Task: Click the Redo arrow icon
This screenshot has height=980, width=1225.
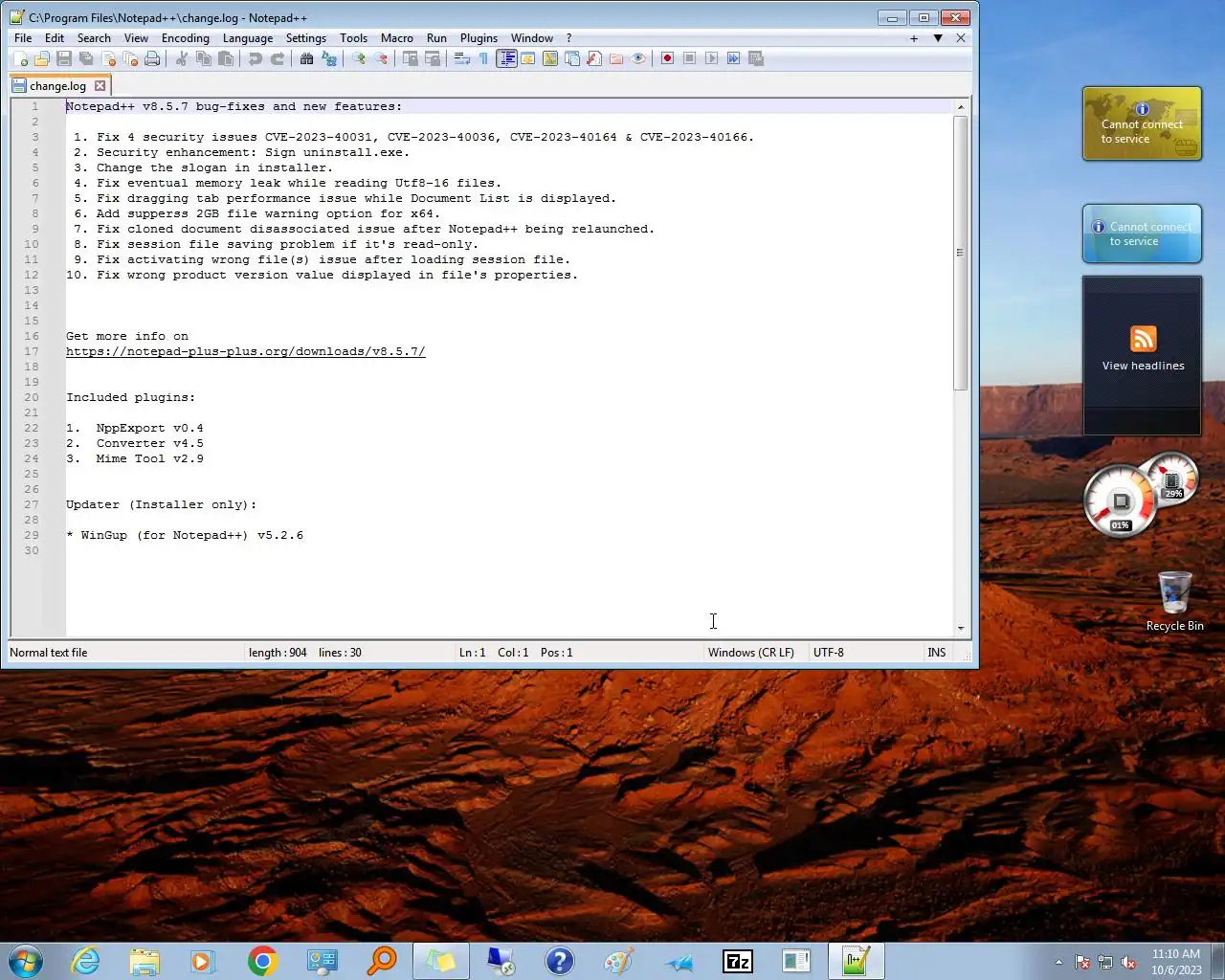Action: pos(278,58)
